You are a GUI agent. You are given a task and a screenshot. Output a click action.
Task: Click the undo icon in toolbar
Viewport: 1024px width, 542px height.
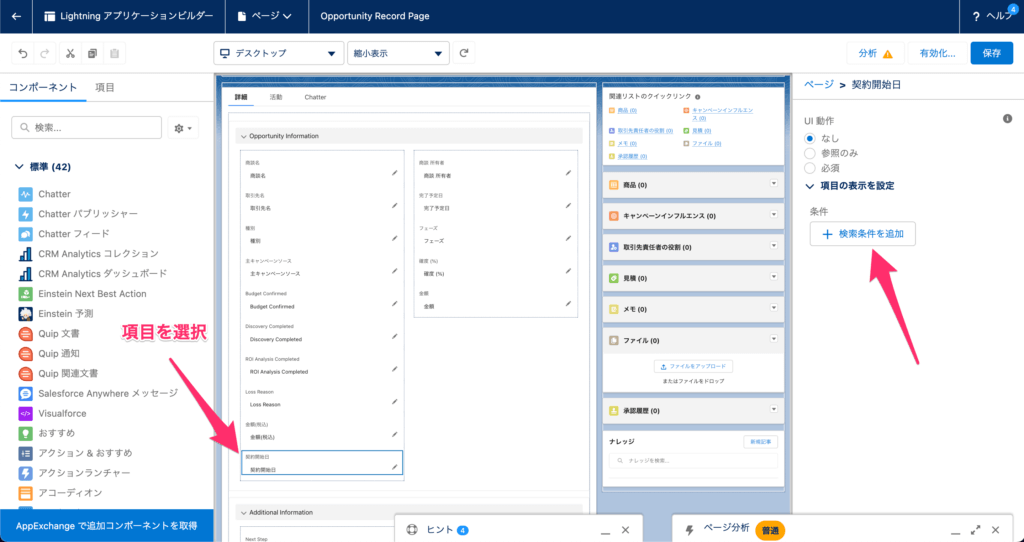[21, 53]
